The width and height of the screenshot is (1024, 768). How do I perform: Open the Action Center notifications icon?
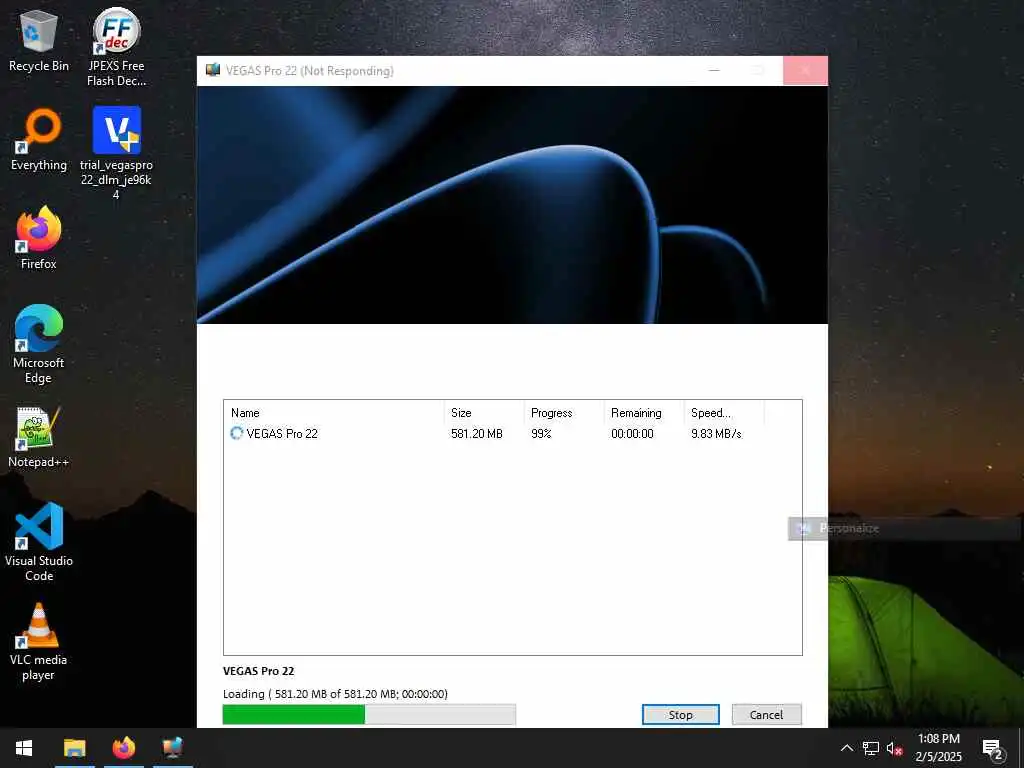[993, 748]
